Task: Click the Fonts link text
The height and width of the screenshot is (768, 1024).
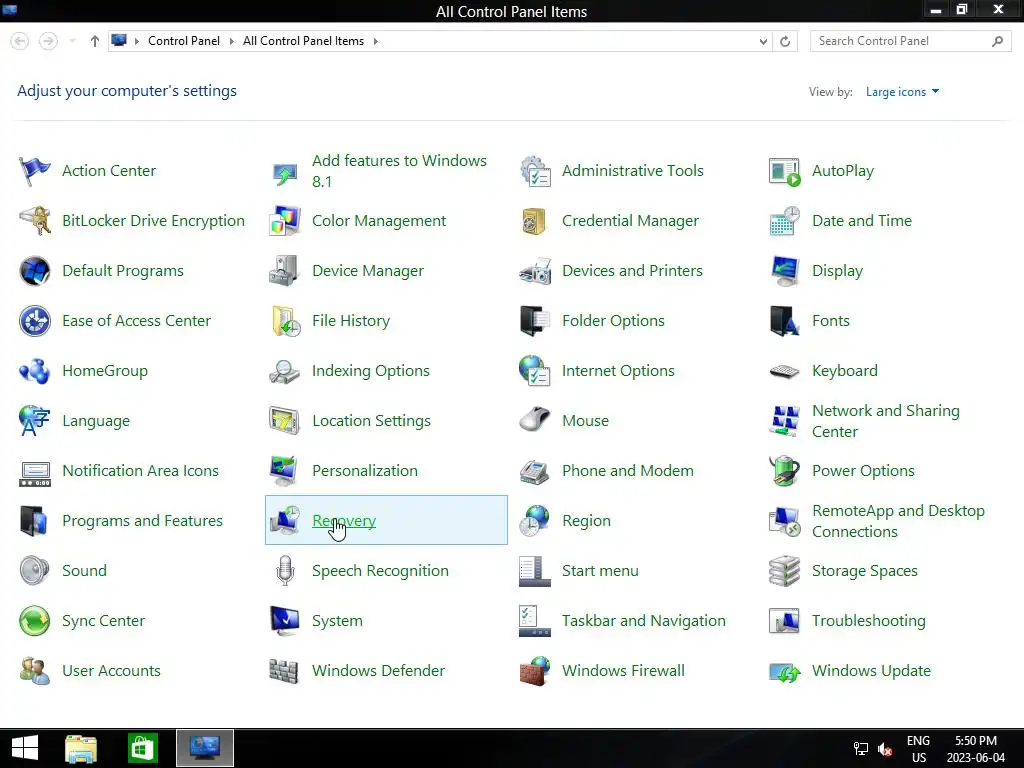Action: pyautogui.click(x=831, y=321)
